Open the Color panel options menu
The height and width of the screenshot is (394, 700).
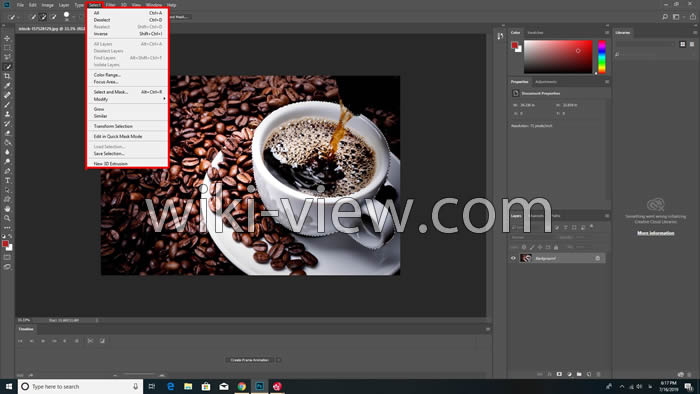pos(607,33)
